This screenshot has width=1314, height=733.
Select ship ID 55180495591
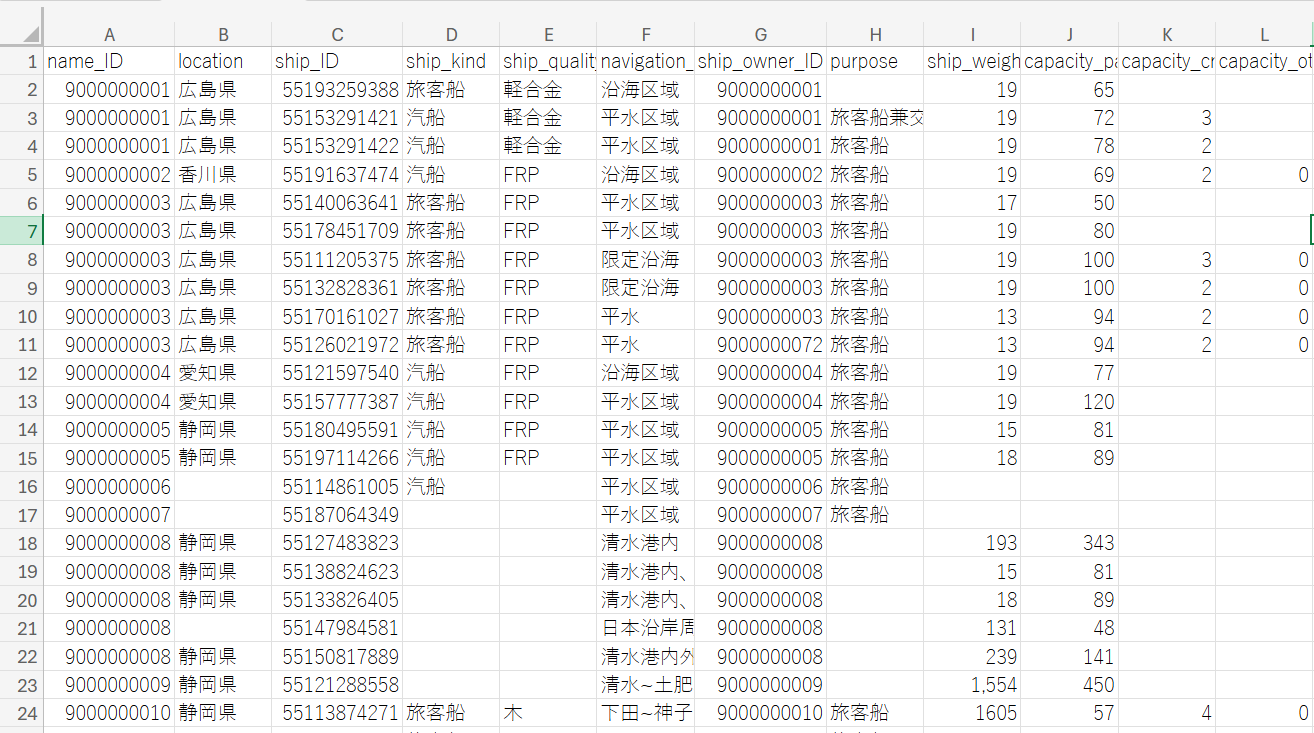(337, 430)
